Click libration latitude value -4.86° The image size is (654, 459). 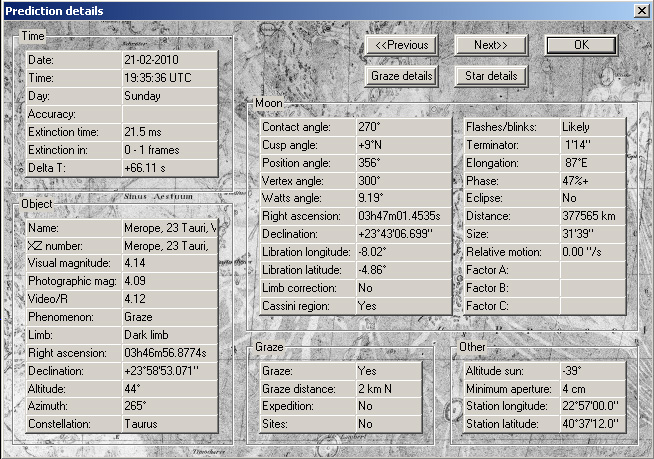pyautogui.click(x=404, y=270)
